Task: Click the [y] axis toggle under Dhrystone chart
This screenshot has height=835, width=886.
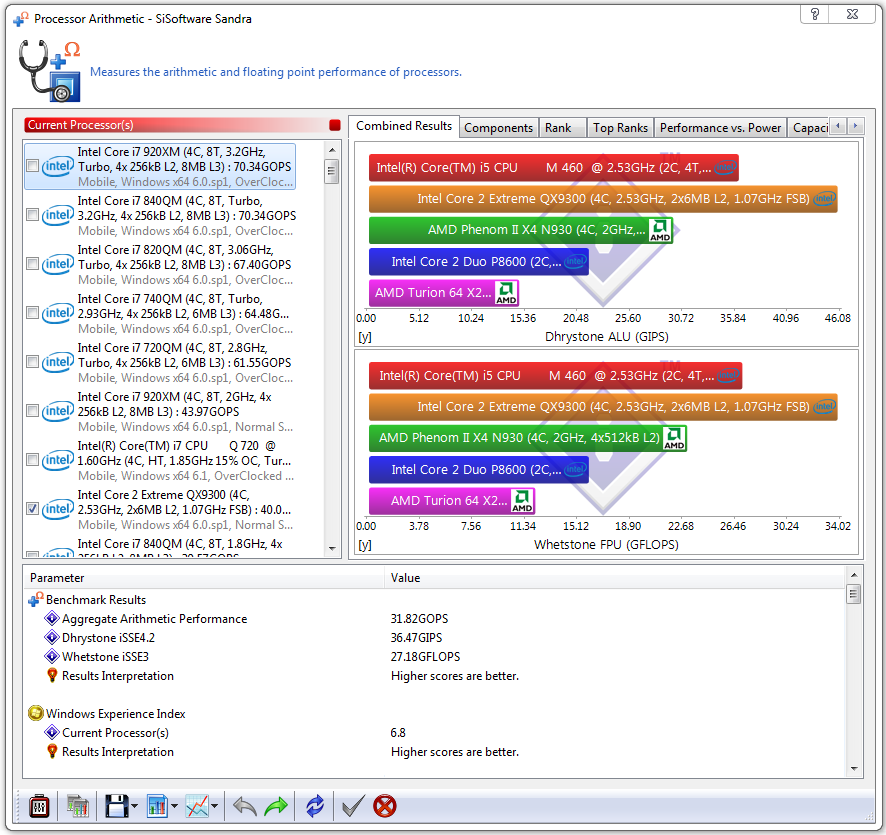Action: point(365,337)
